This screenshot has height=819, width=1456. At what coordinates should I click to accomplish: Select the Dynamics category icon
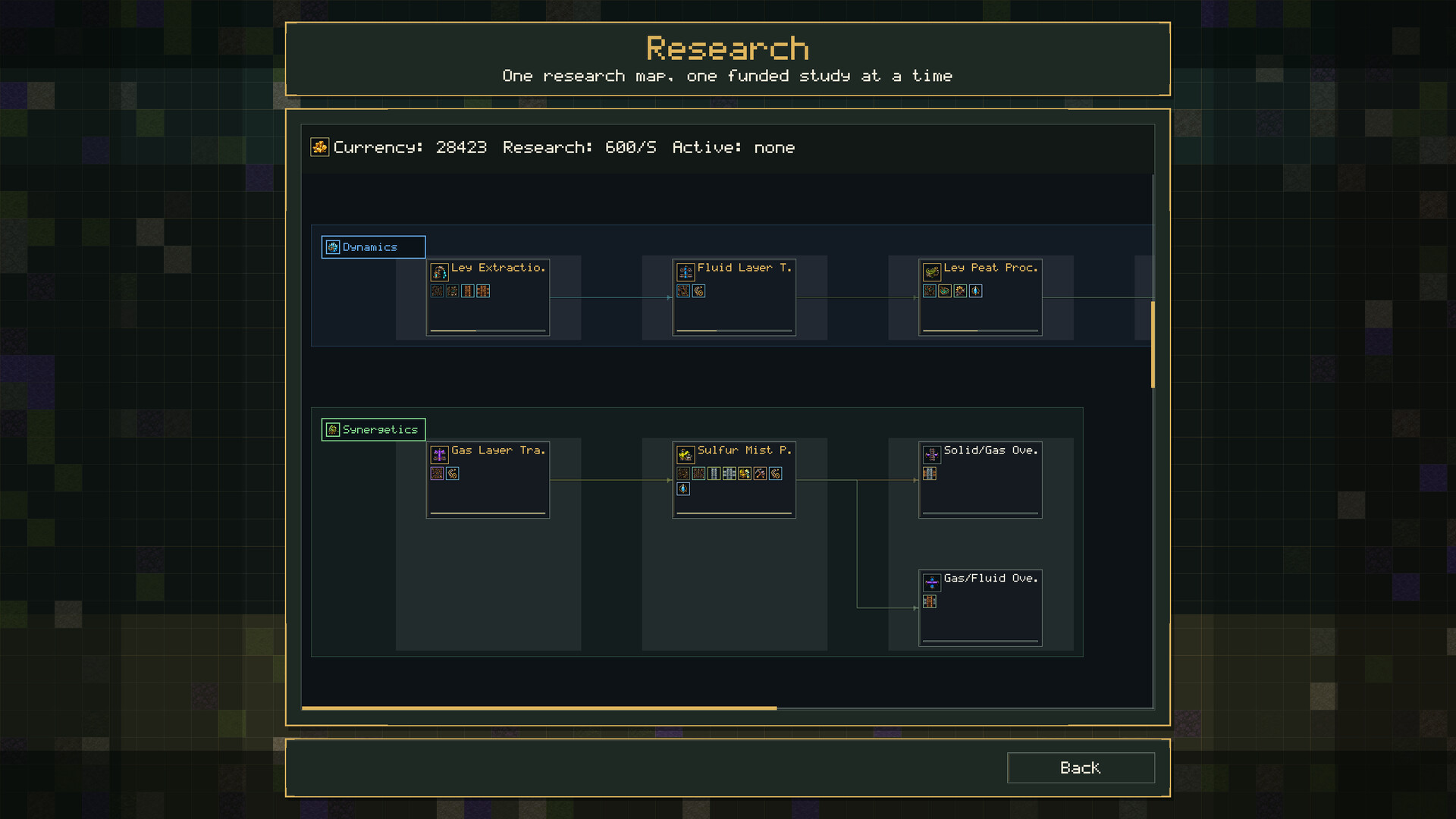click(x=332, y=247)
